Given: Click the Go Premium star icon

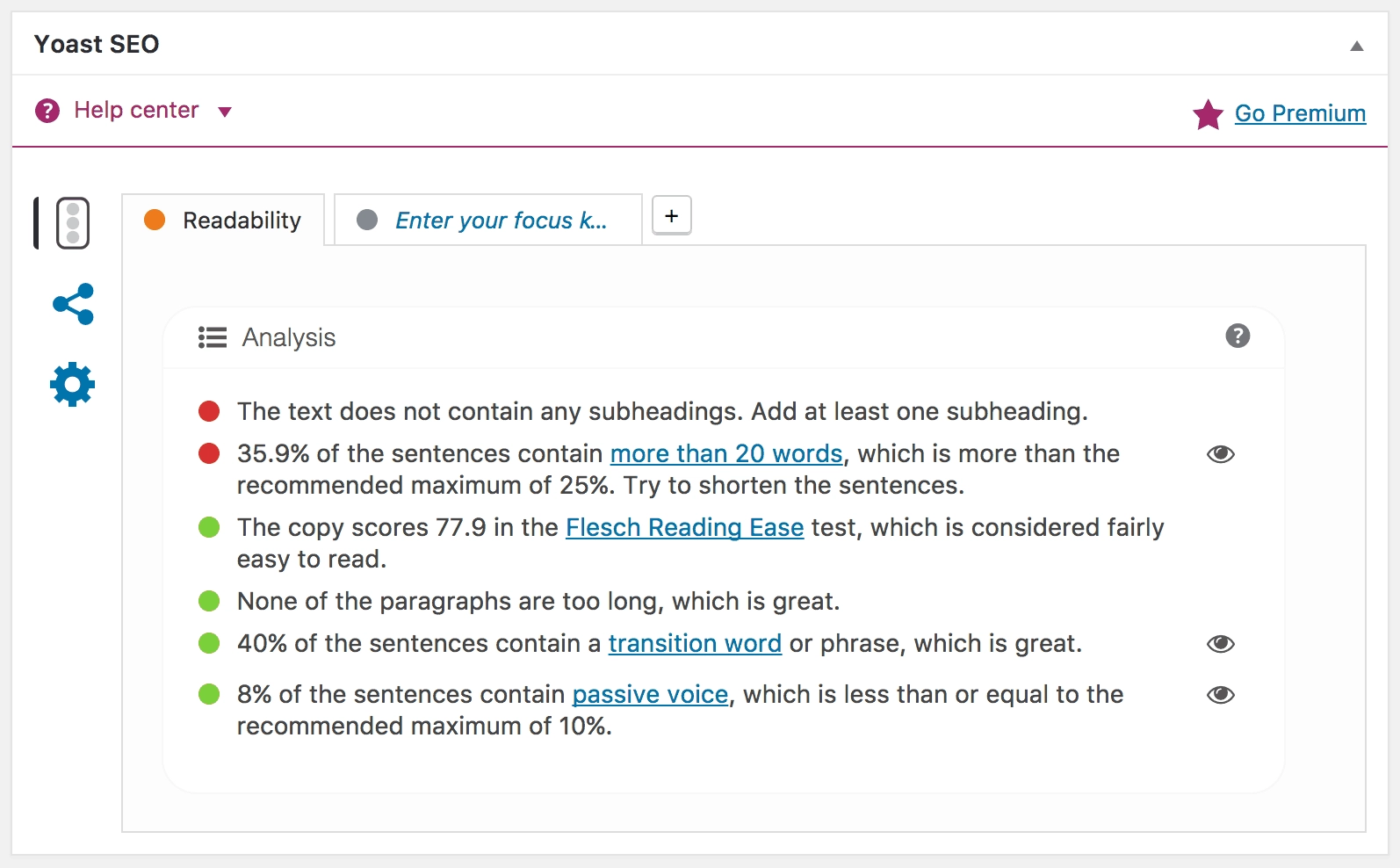Looking at the screenshot, I should (x=1209, y=114).
